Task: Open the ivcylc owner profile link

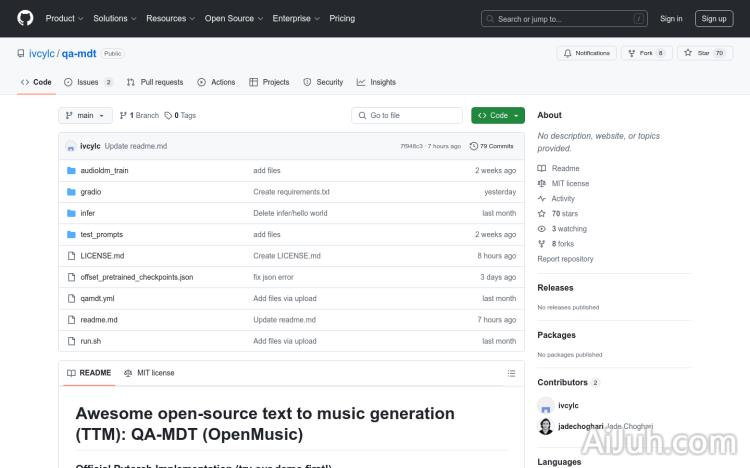Action: point(42,54)
